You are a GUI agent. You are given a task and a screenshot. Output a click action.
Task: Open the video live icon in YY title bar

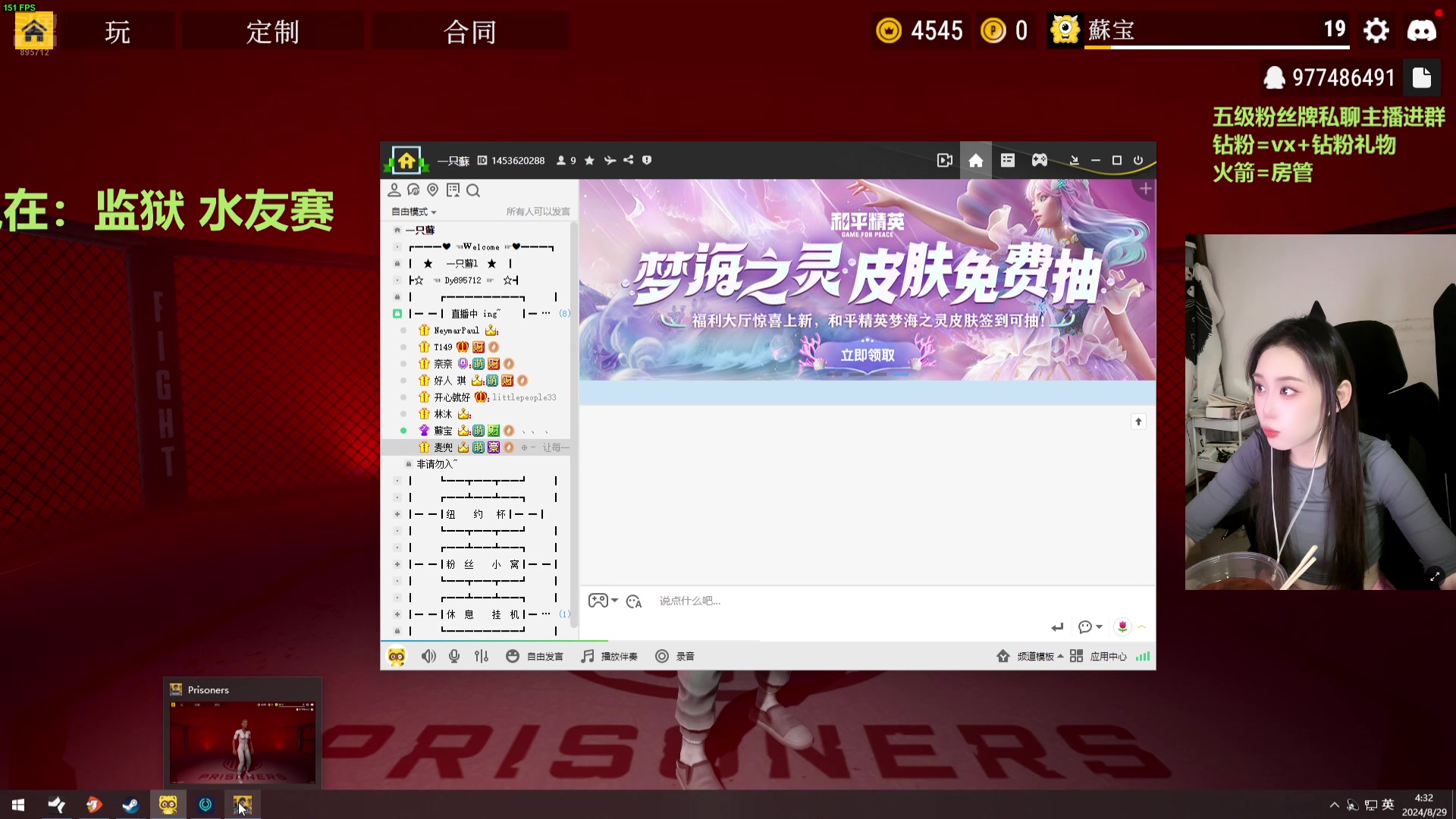[944, 161]
